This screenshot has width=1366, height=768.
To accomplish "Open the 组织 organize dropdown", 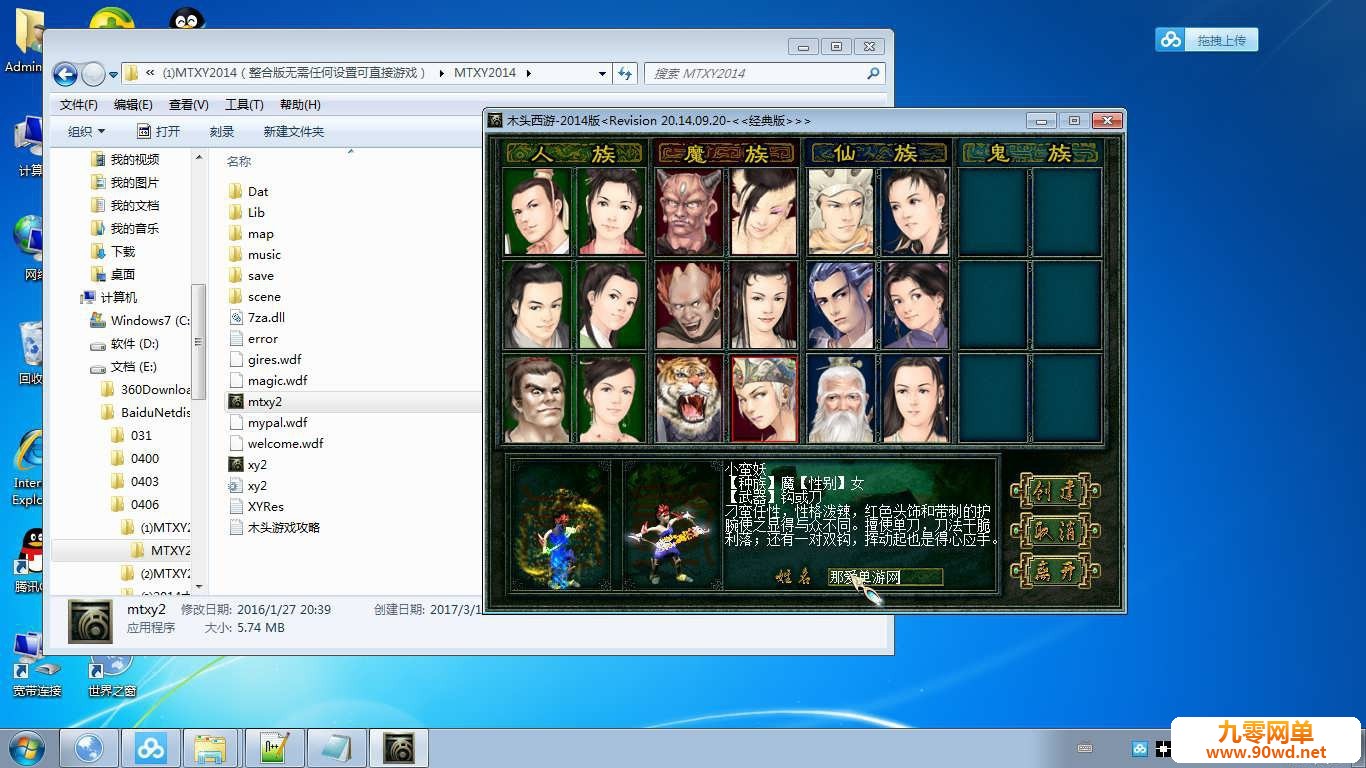I will [x=86, y=131].
